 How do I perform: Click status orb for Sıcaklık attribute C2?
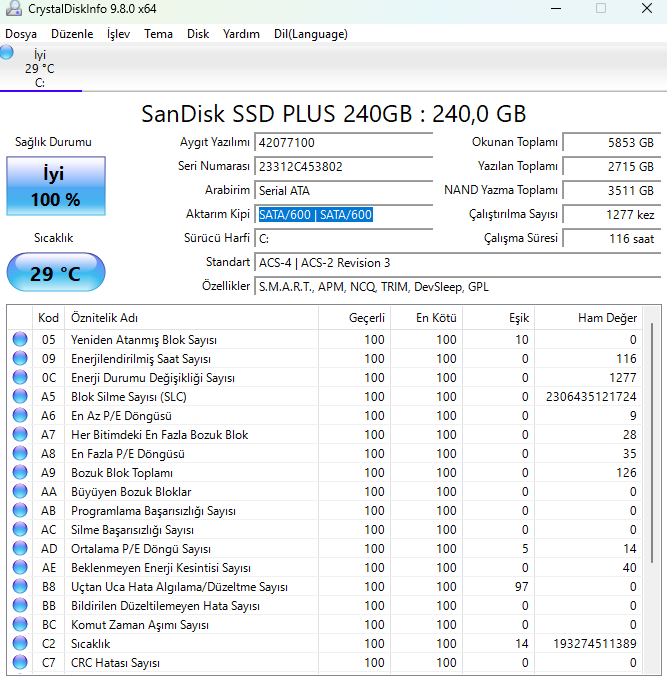(20, 643)
